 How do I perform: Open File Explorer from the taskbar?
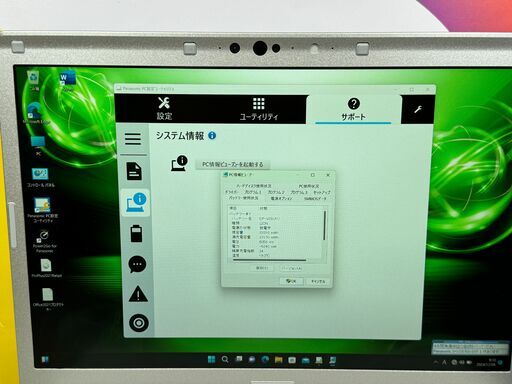(x=278, y=360)
